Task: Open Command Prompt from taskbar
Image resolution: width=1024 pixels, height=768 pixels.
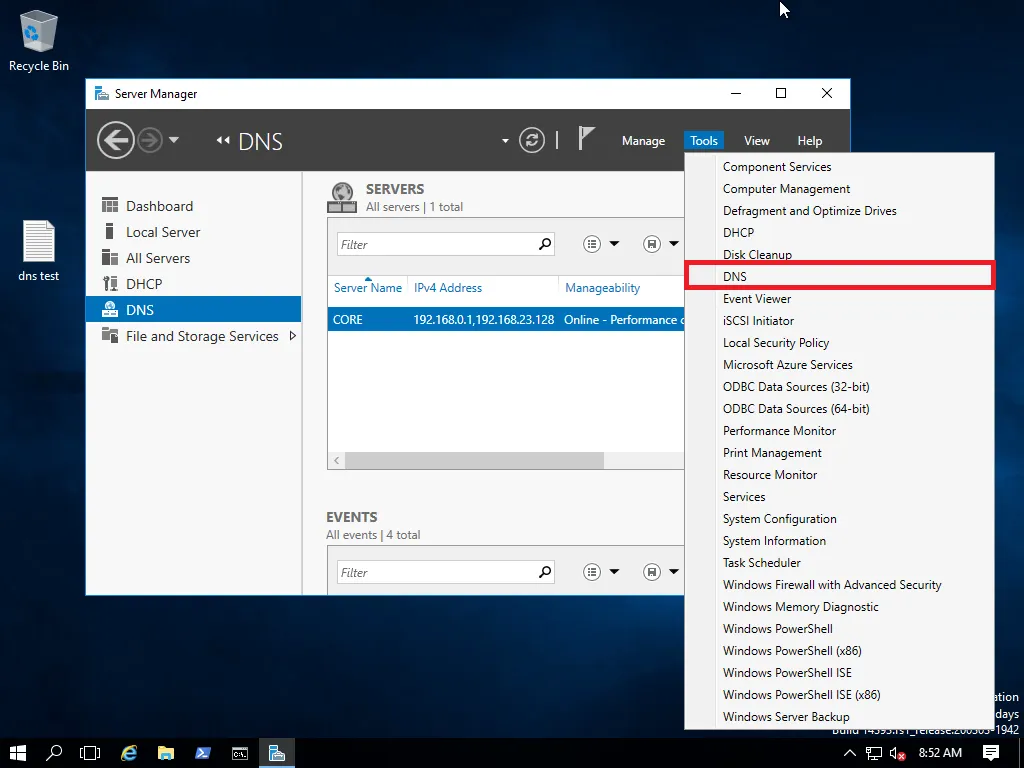Action: pos(240,753)
